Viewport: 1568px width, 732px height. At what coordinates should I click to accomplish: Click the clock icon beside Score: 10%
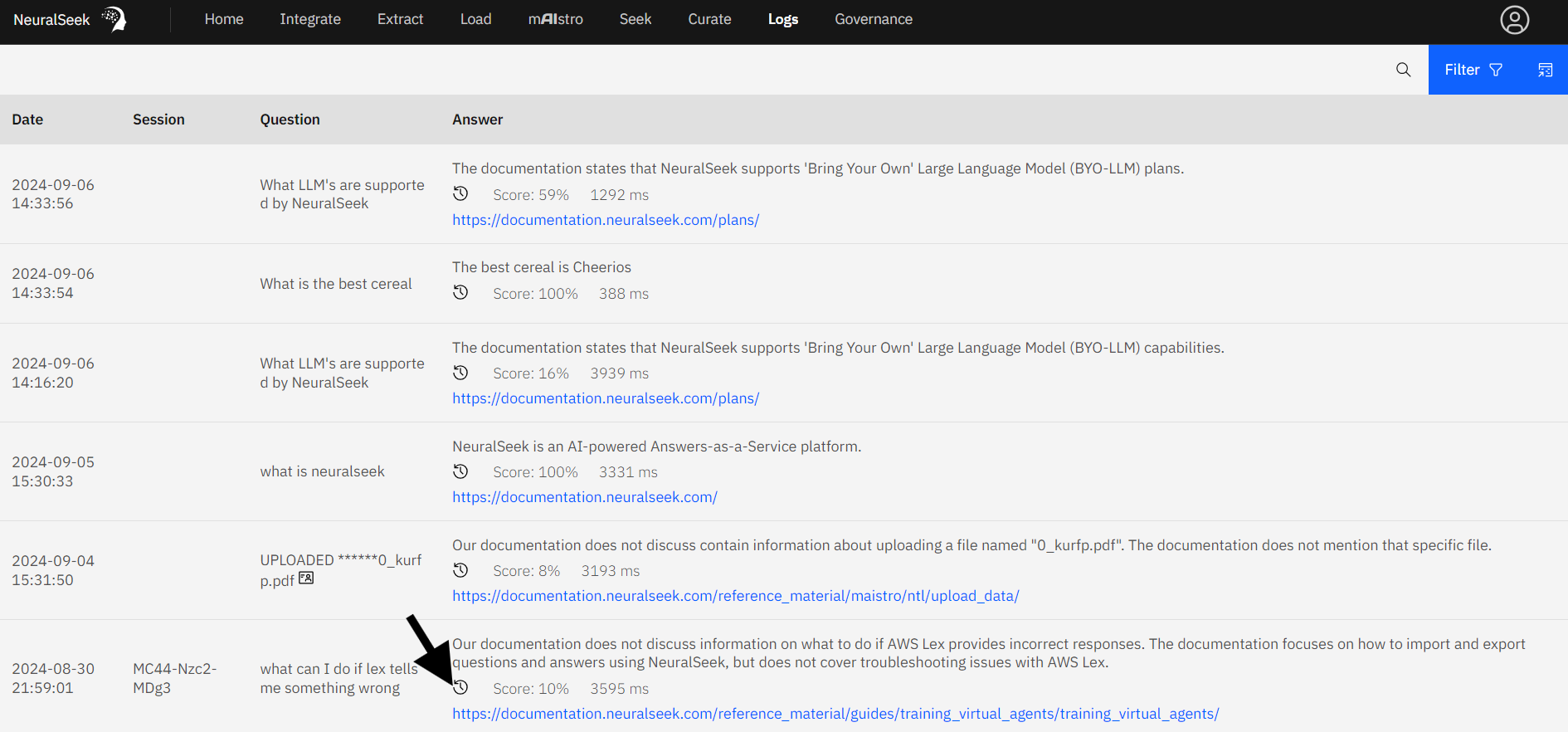tap(460, 687)
